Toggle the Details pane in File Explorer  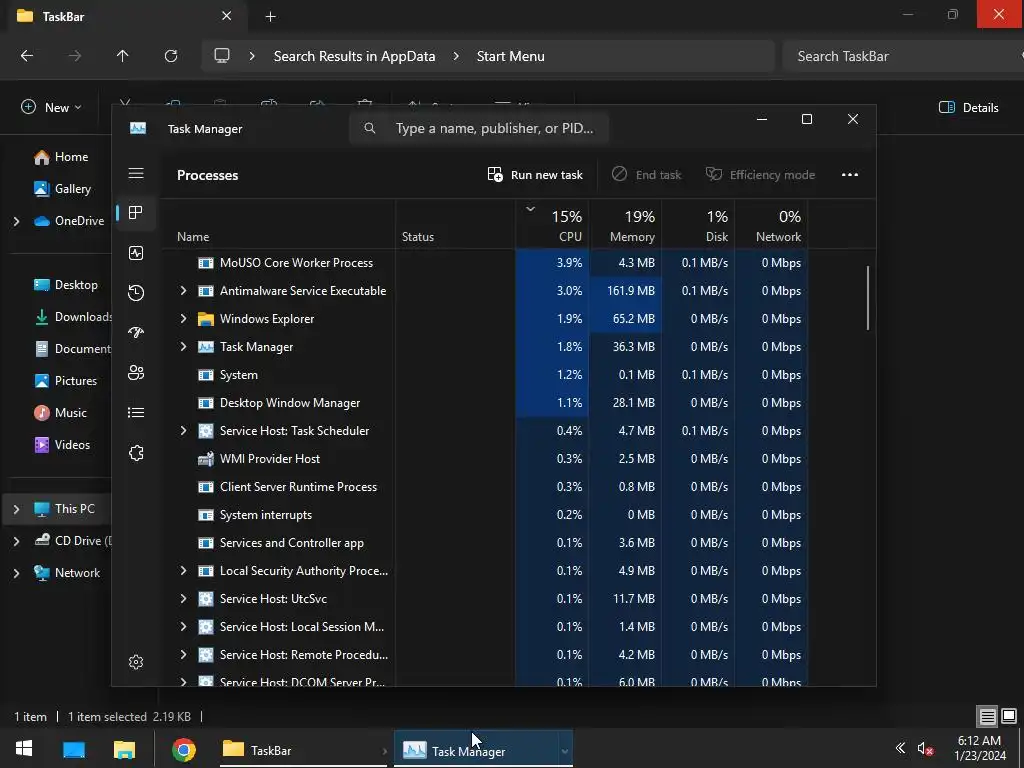click(x=968, y=108)
